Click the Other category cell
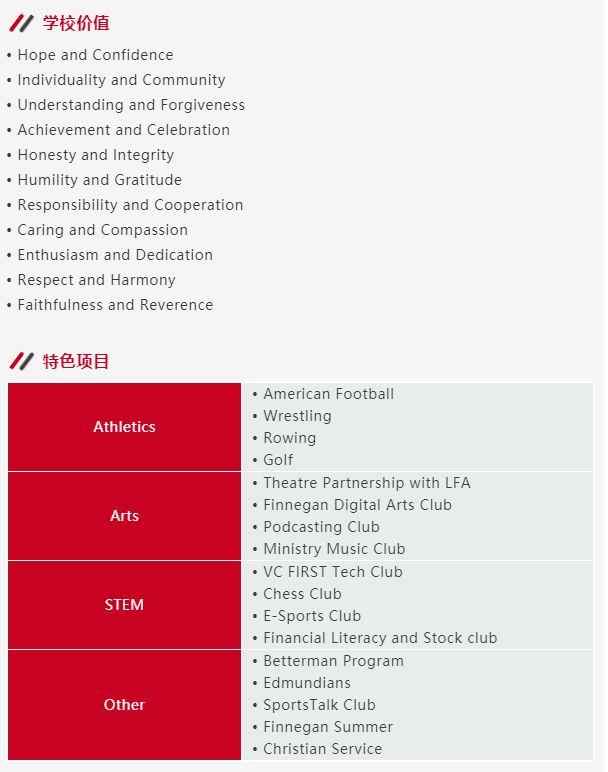Viewport: 608px width, 772px height. coord(124,705)
